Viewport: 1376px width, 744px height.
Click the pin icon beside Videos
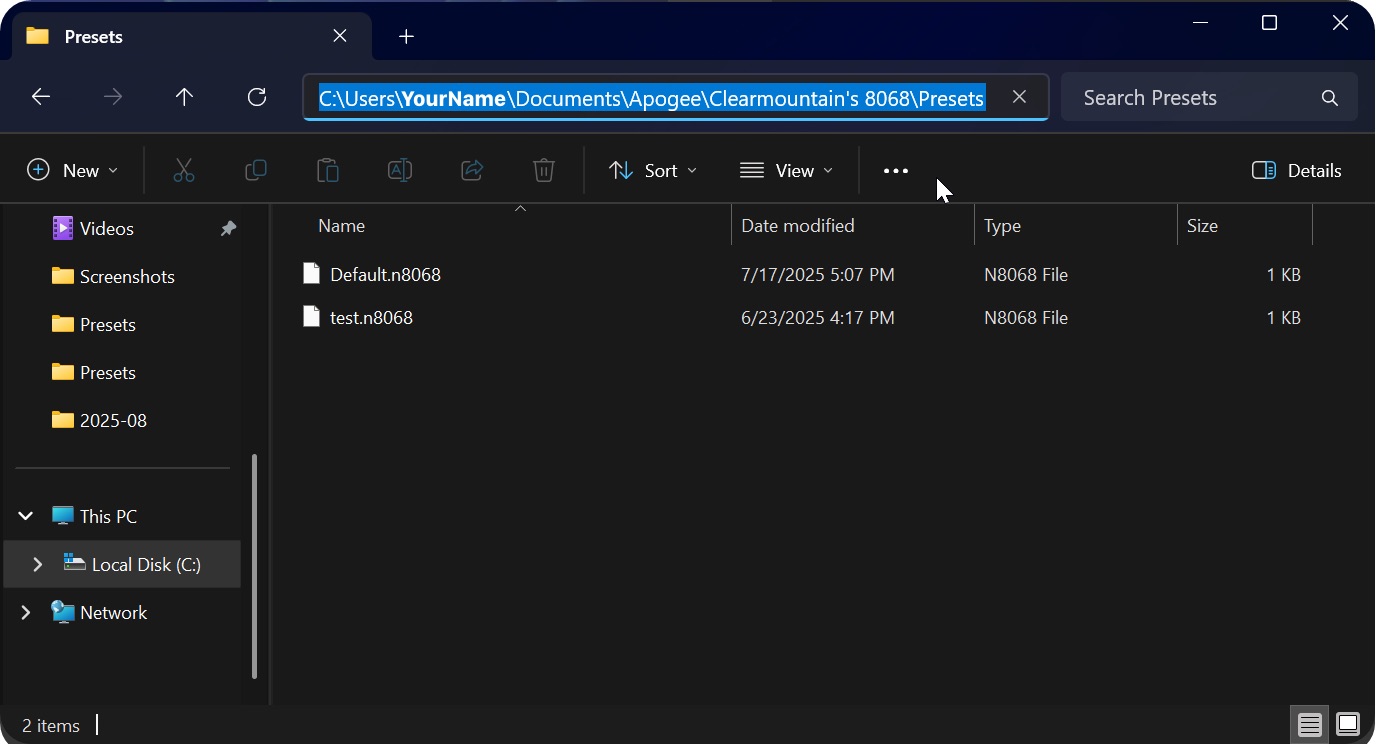(x=228, y=229)
